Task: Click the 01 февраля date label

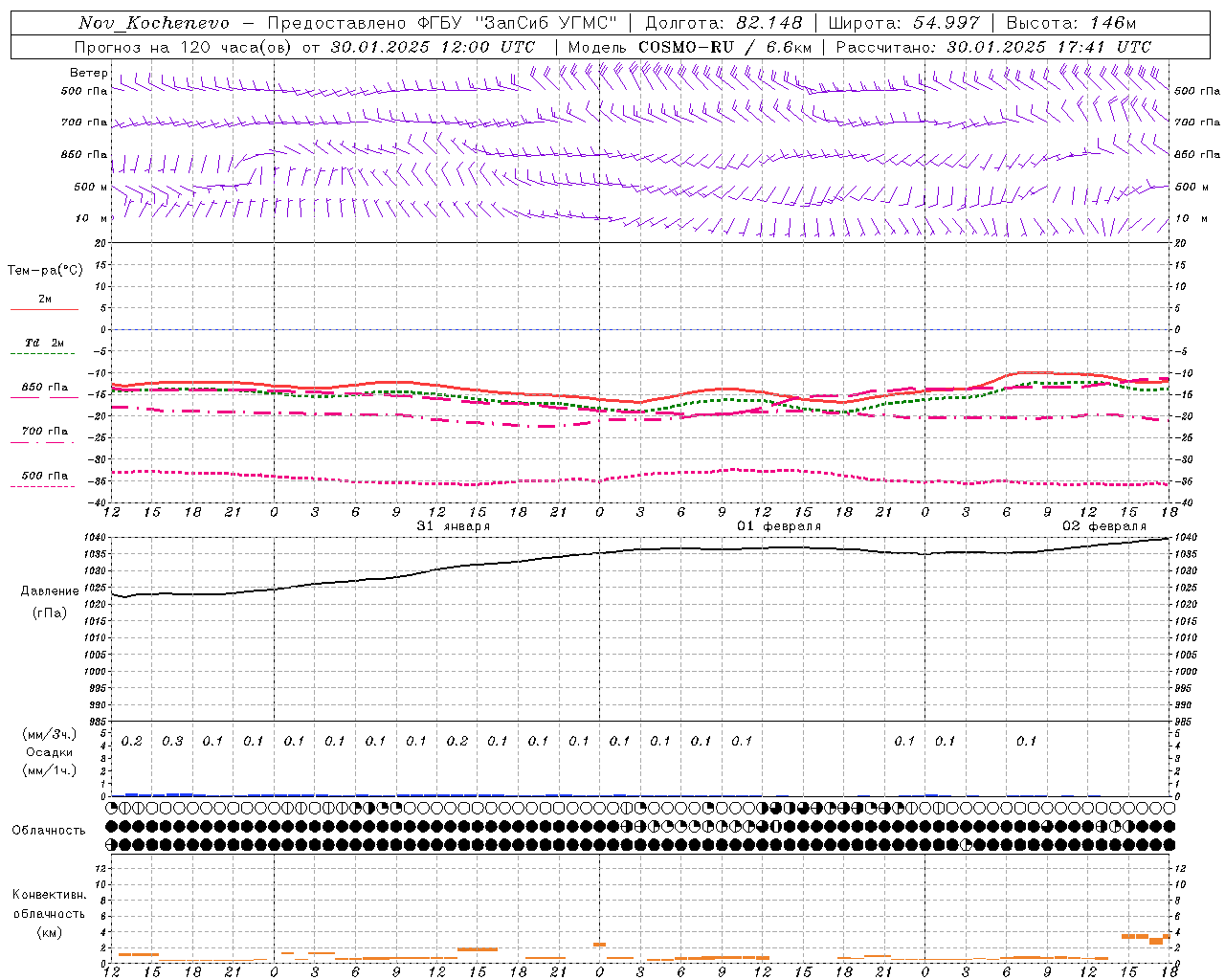Action: (779, 526)
